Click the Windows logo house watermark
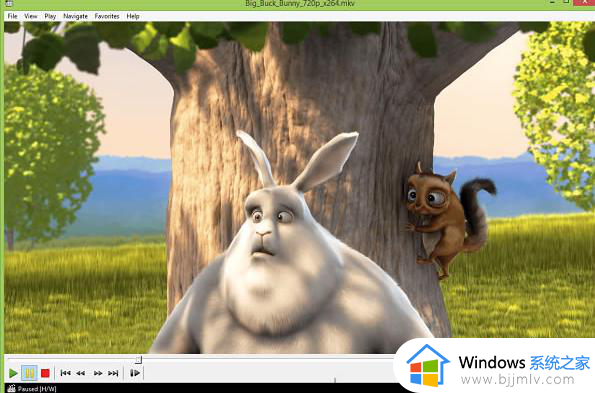This screenshot has height=393, width=595. click(428, 365)
